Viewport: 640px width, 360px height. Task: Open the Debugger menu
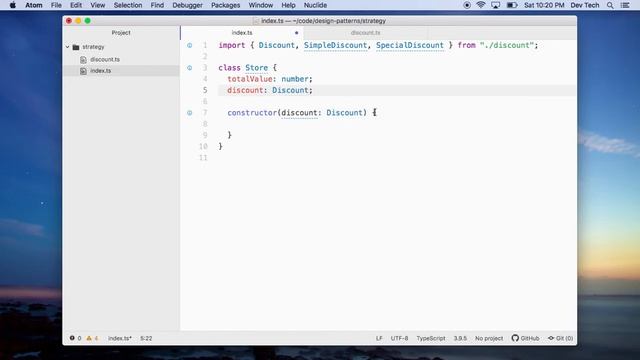(x=187, y=5)
